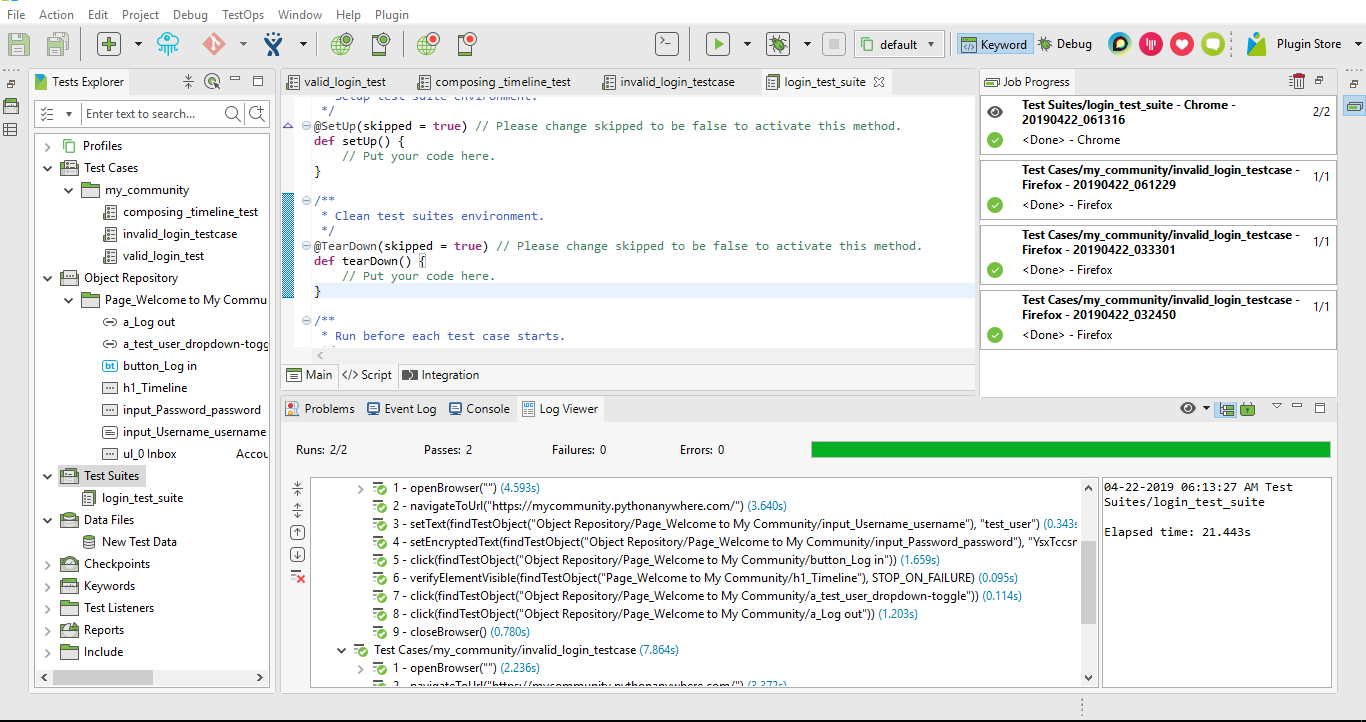Click the Katalon TestOps cloud icon
Screen dimensions: 1366x722
(168, 44)
